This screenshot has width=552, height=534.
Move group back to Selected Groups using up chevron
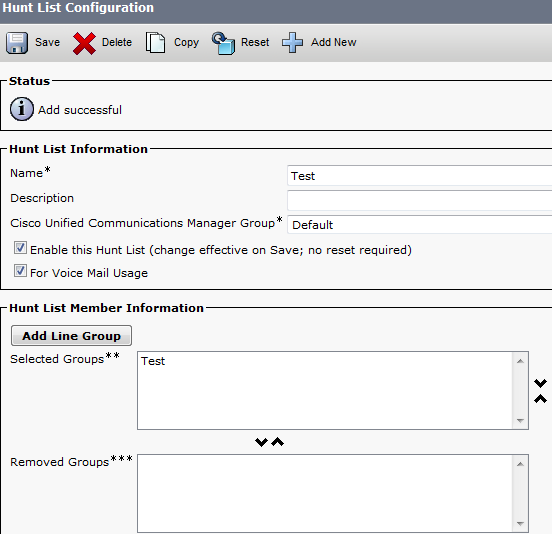[277, 442]
